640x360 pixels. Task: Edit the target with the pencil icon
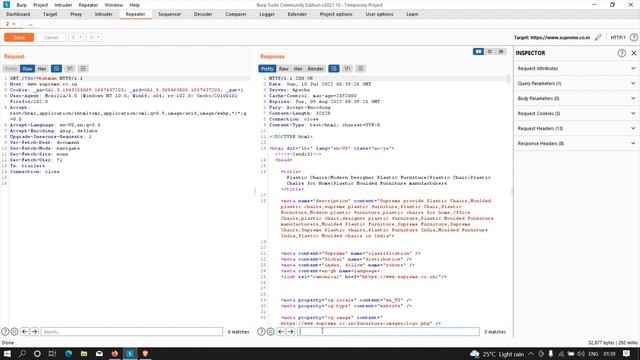click(598, 37)
